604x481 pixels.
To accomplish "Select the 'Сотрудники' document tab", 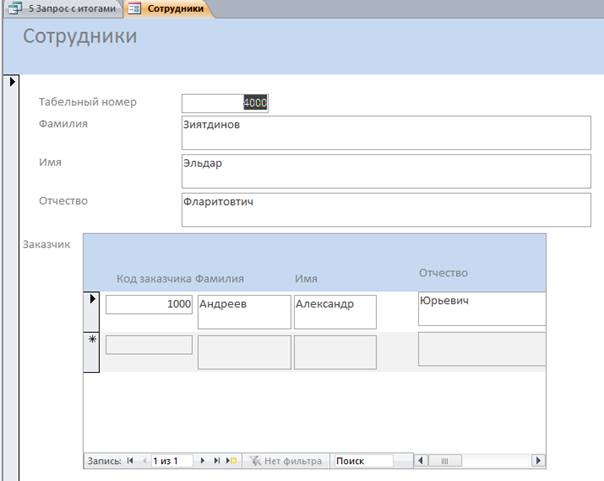I will click(168, 8).
